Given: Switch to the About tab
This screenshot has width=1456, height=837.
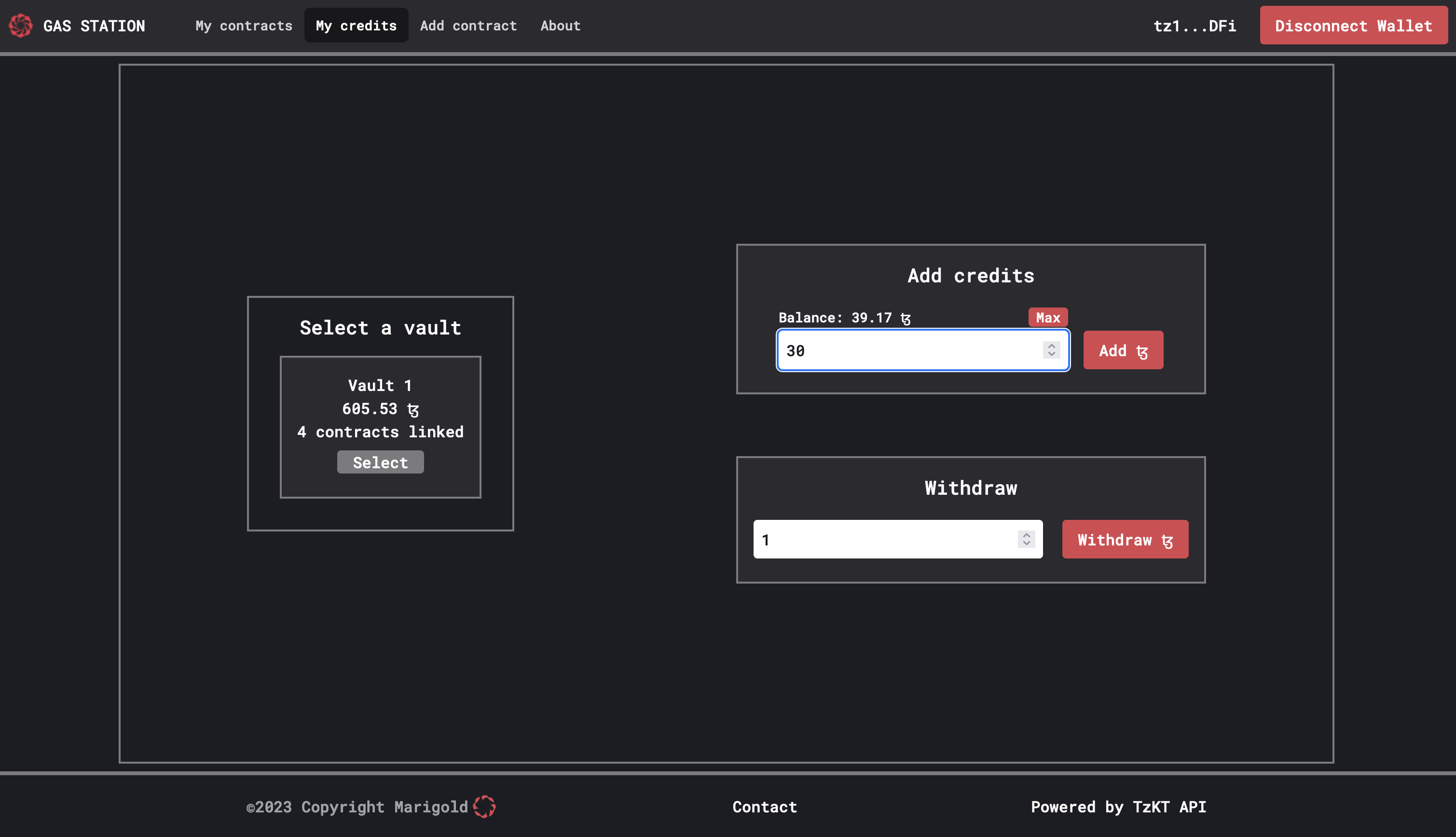Looking at the screenshot, I should pos(561,25).
